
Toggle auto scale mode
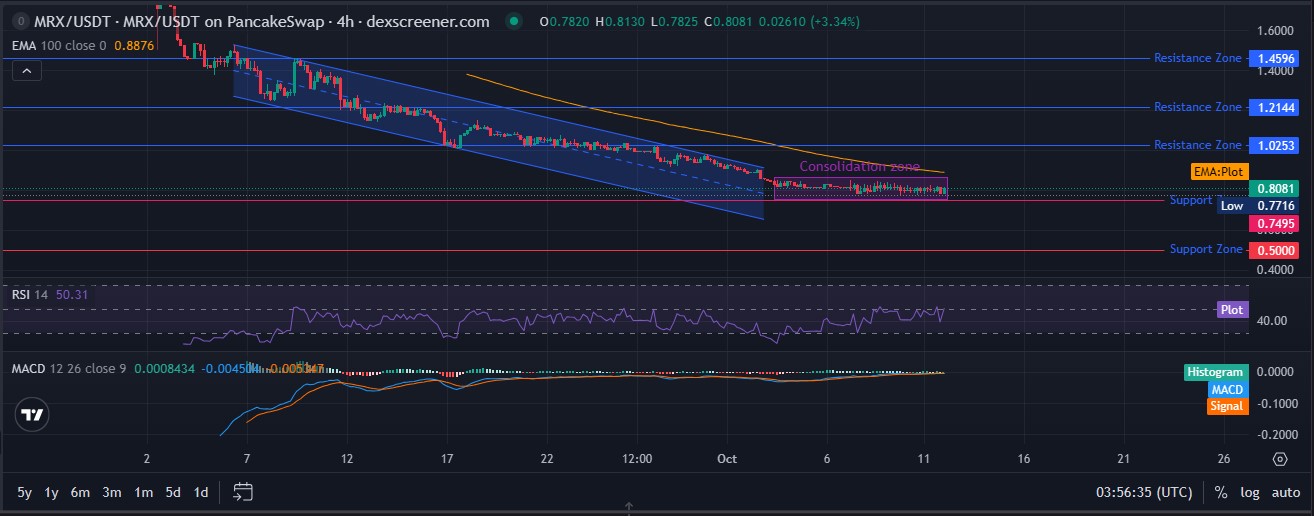click(x=1286, y=492)
